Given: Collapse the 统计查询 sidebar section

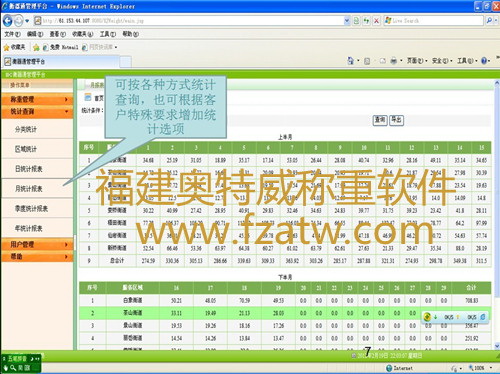Looking at the screenshot, I should point(37,112).
